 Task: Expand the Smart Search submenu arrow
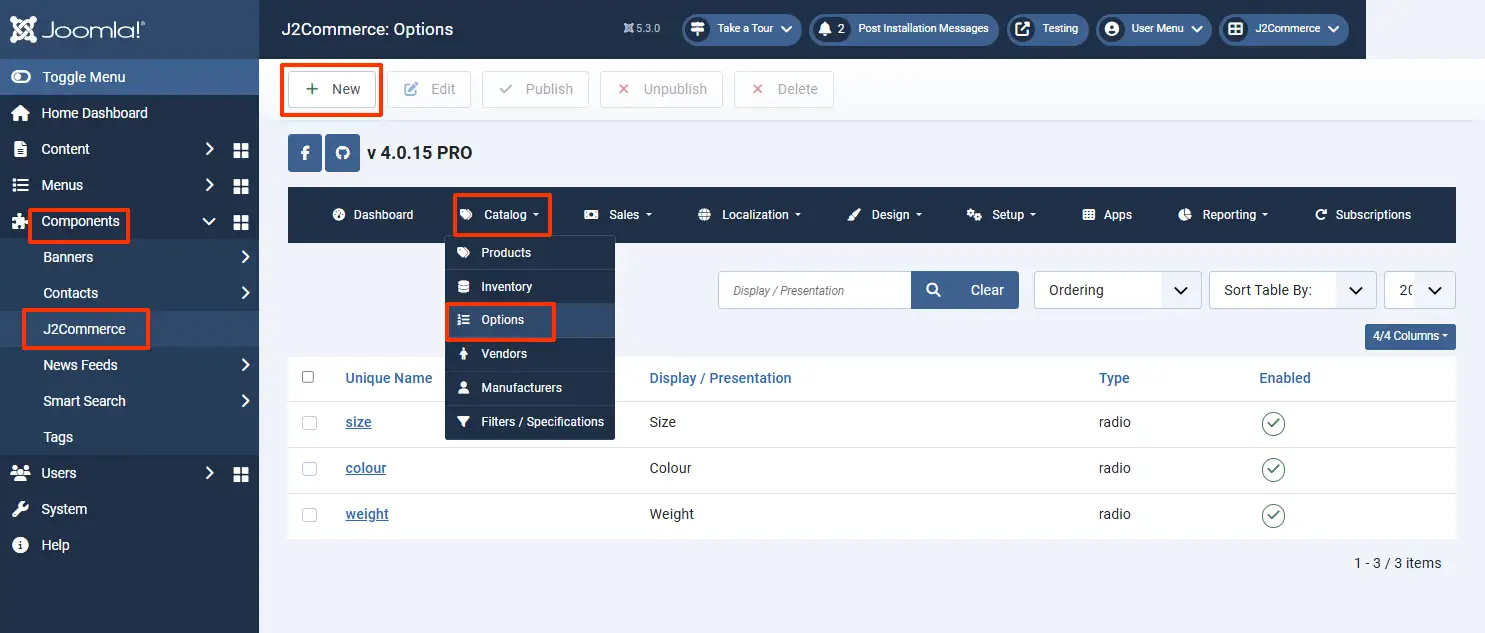245,401
